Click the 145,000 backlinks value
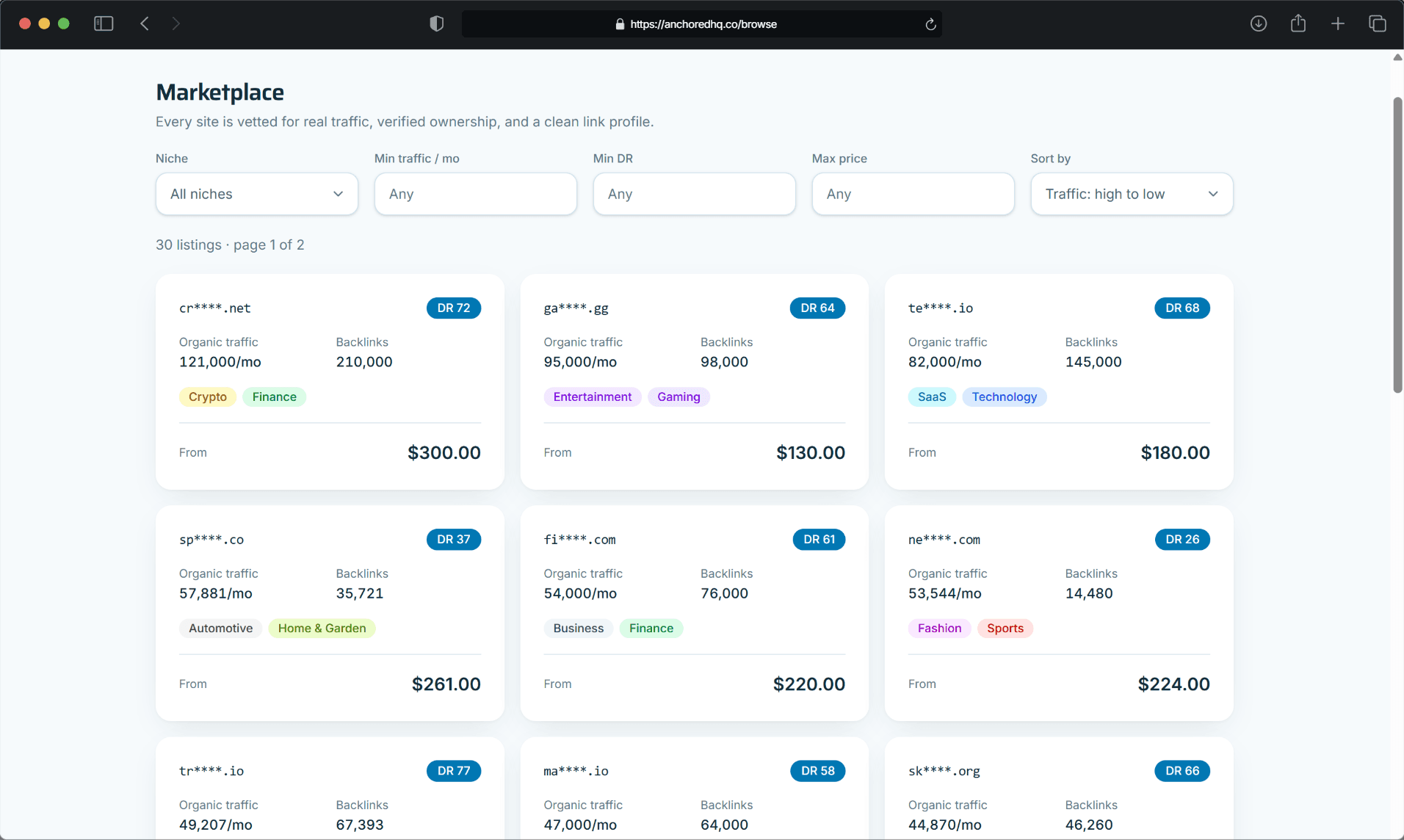Image resolution: width=1404 pixels, height=840 pixels. click(x=1093, y=362)
